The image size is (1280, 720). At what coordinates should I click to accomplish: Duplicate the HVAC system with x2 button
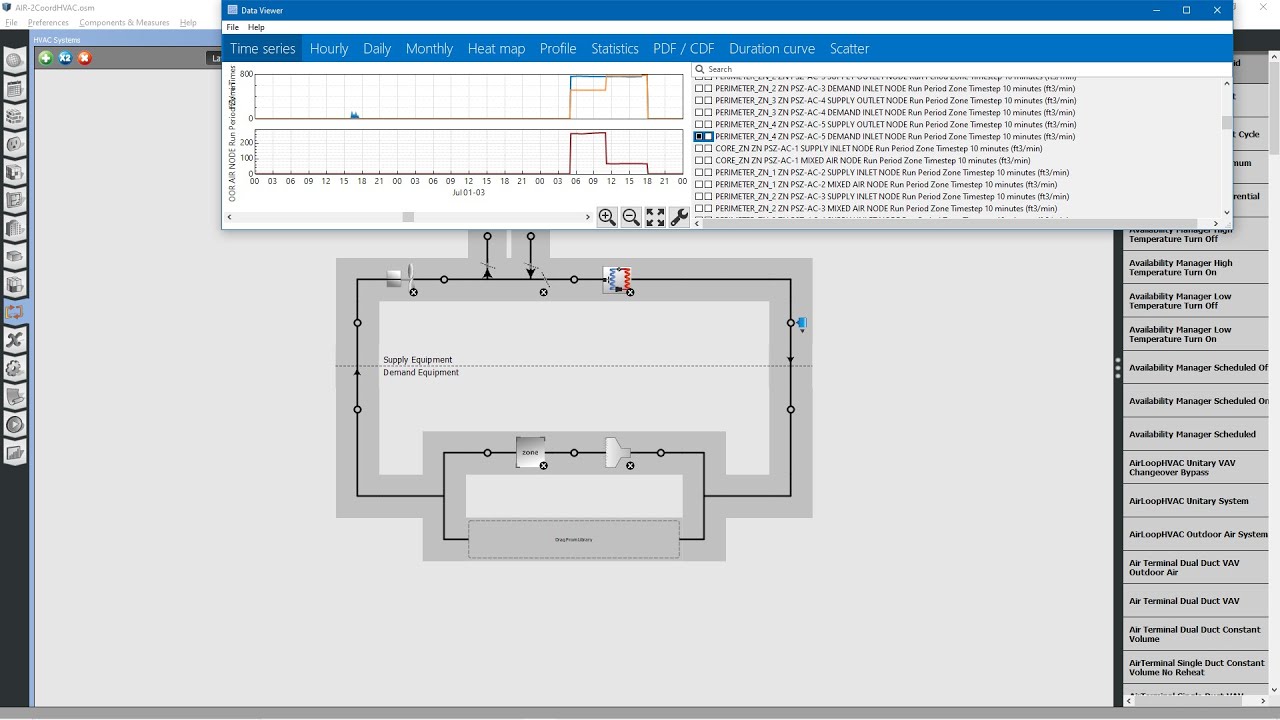[65, 58]
